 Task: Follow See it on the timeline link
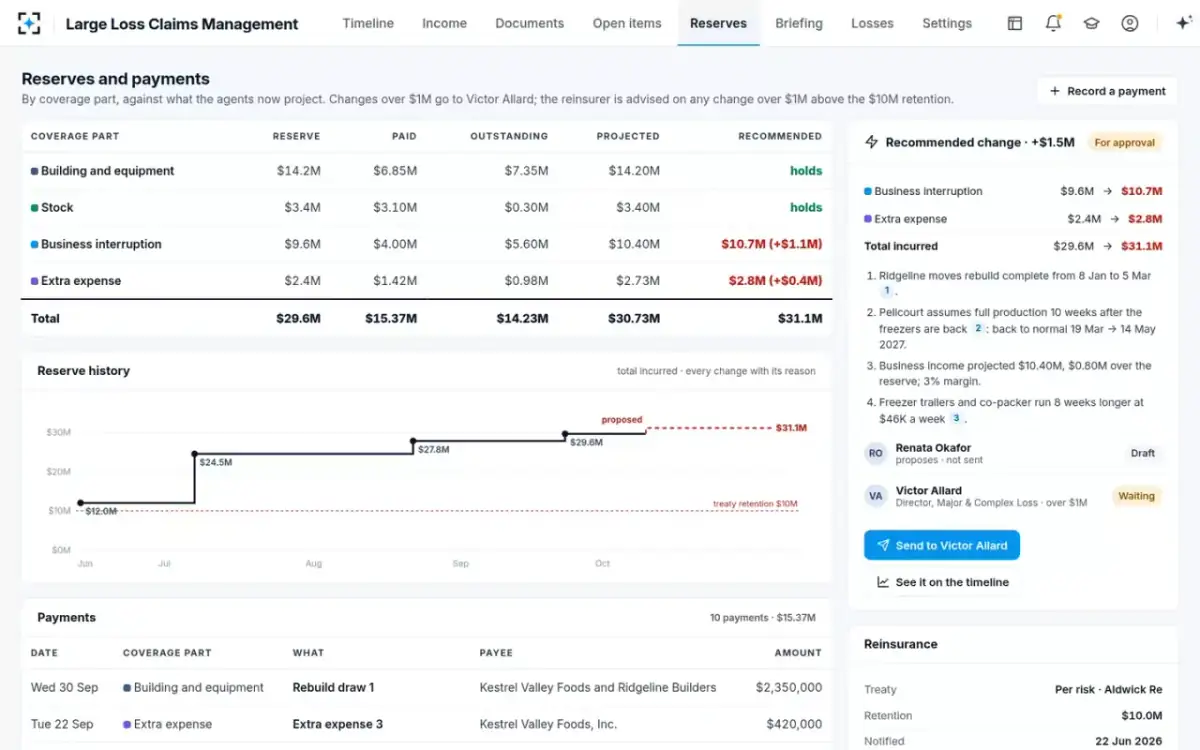pos(942,582)
